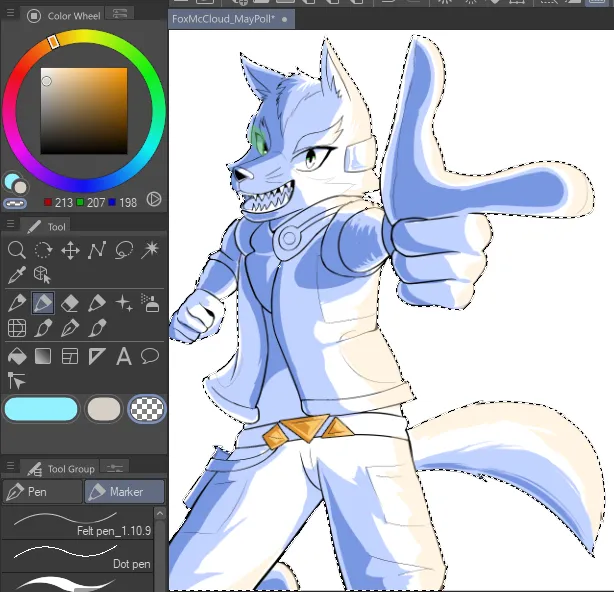This screenshot has height=592, width=614.
Task: Click the main color circle under the color wheel
Action: pyautogui.click(x=11, y=180)
